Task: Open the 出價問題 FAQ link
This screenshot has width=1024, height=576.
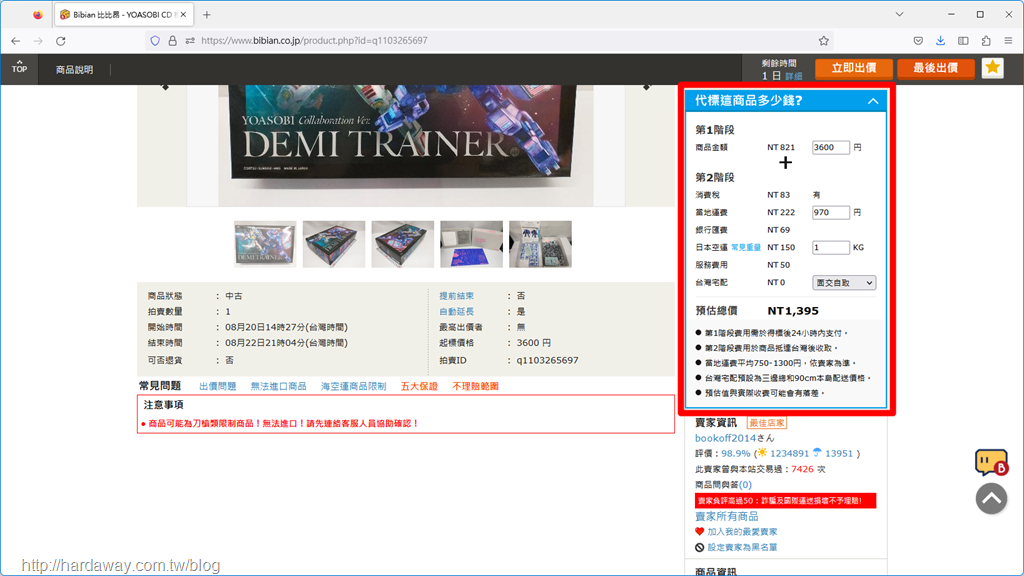Action: click(217, 387)
